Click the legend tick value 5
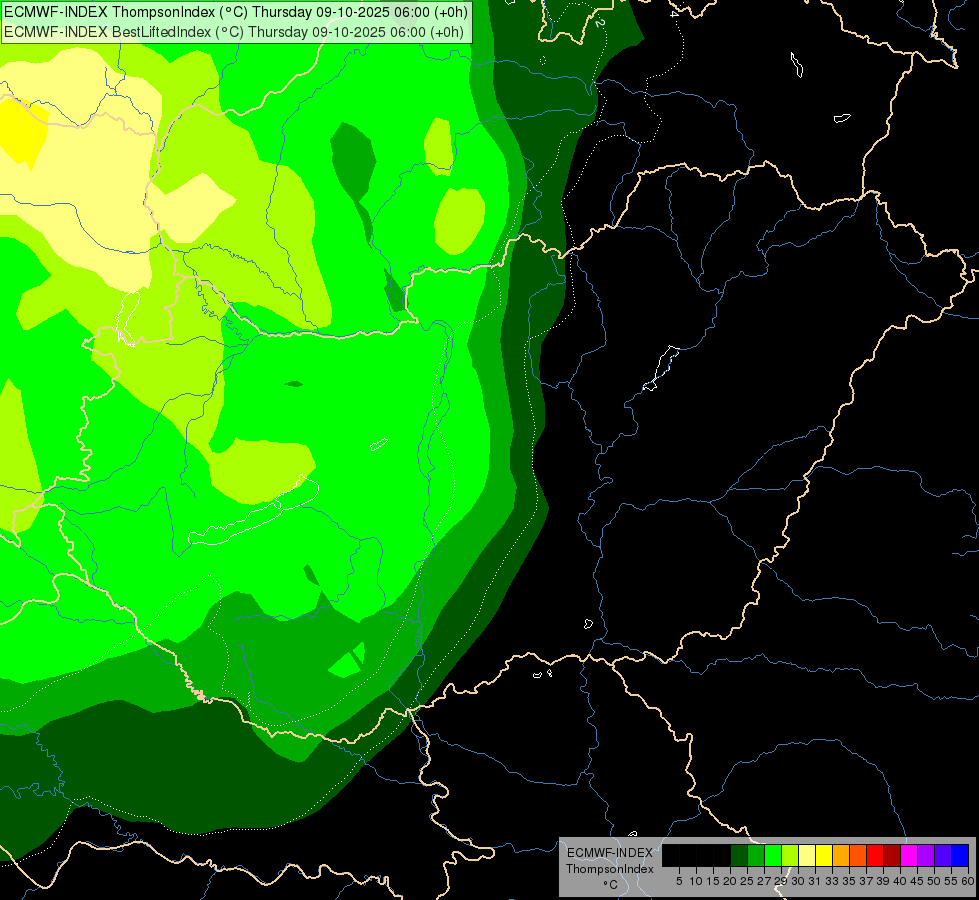 point(679,881)
